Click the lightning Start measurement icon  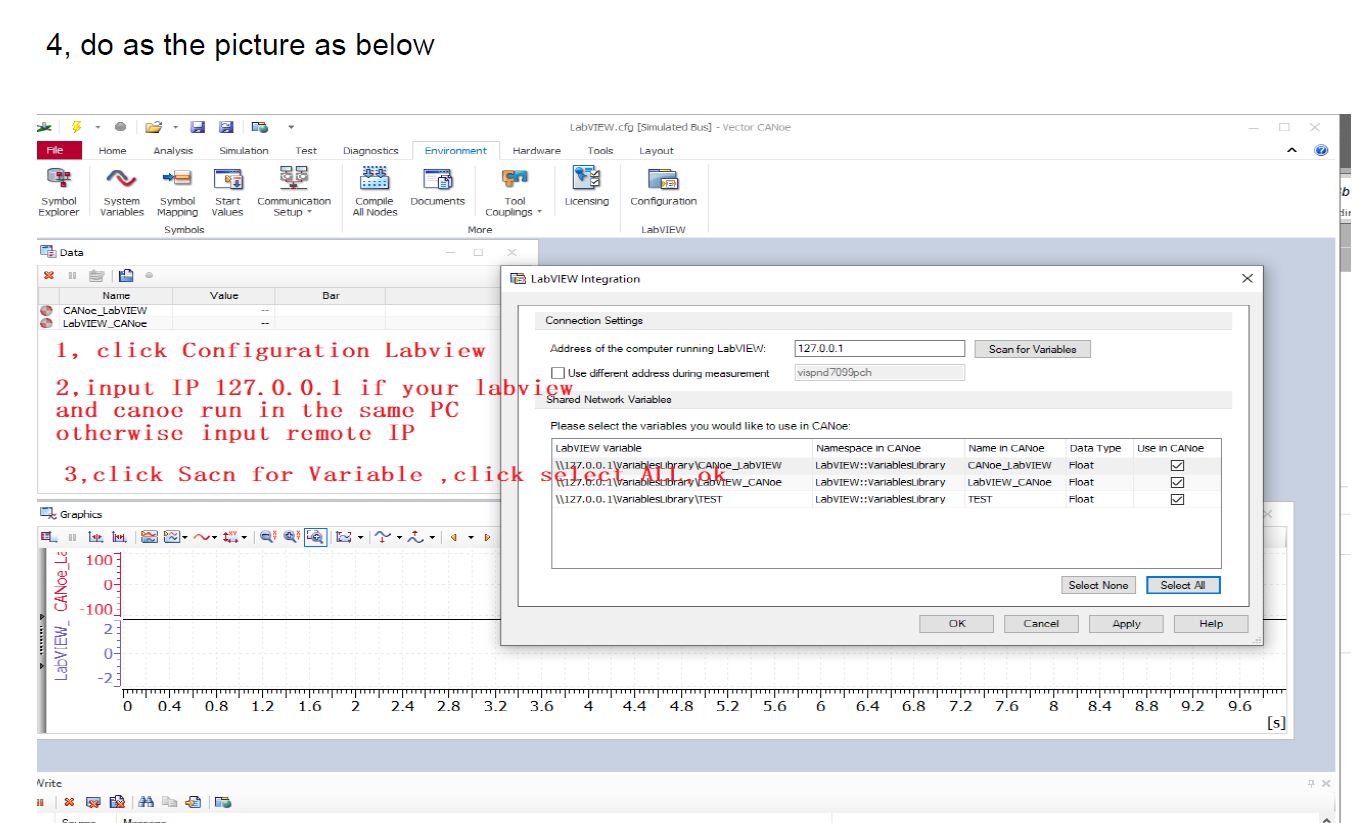point(76,127)
